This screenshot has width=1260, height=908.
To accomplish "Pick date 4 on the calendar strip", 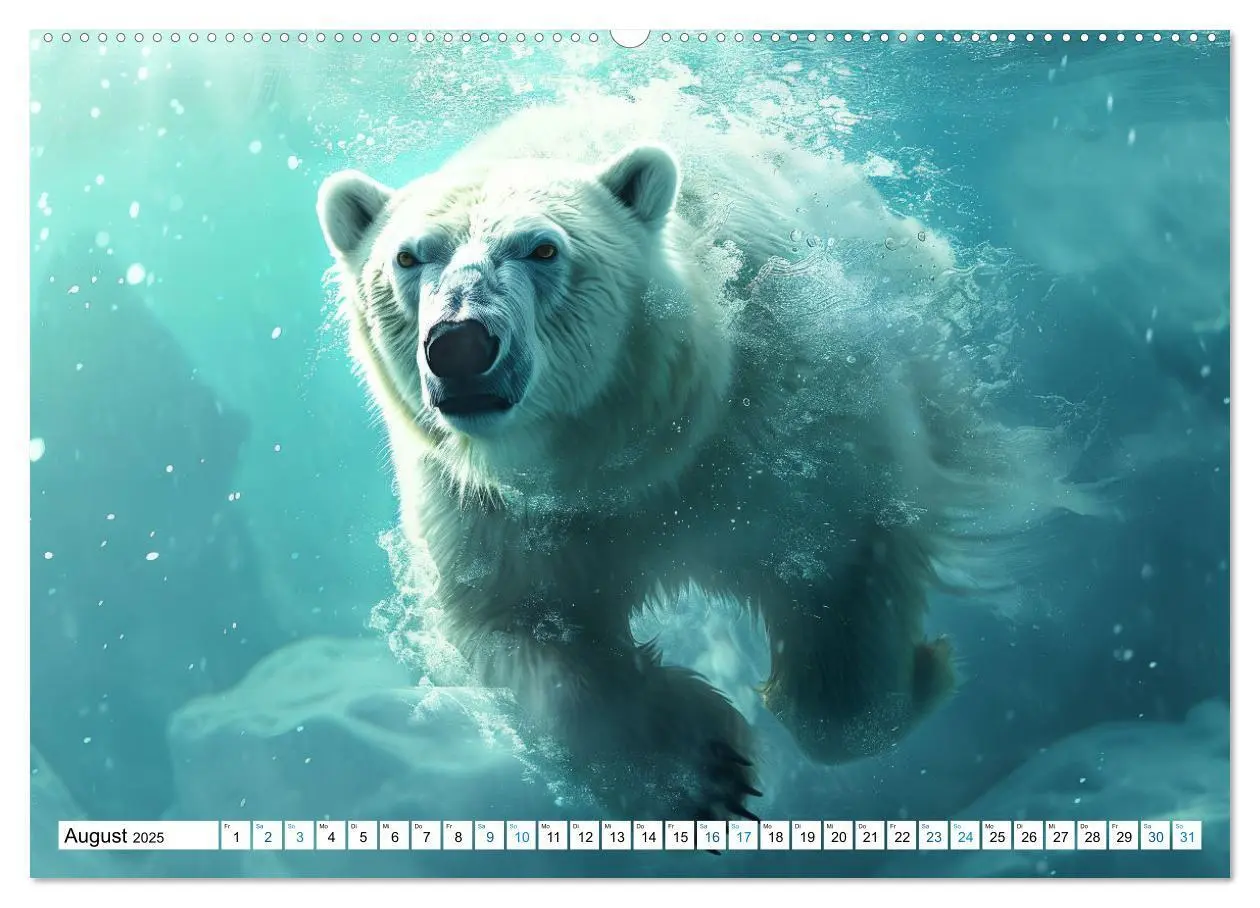I will pyautogui.click(x=330, y=836).
